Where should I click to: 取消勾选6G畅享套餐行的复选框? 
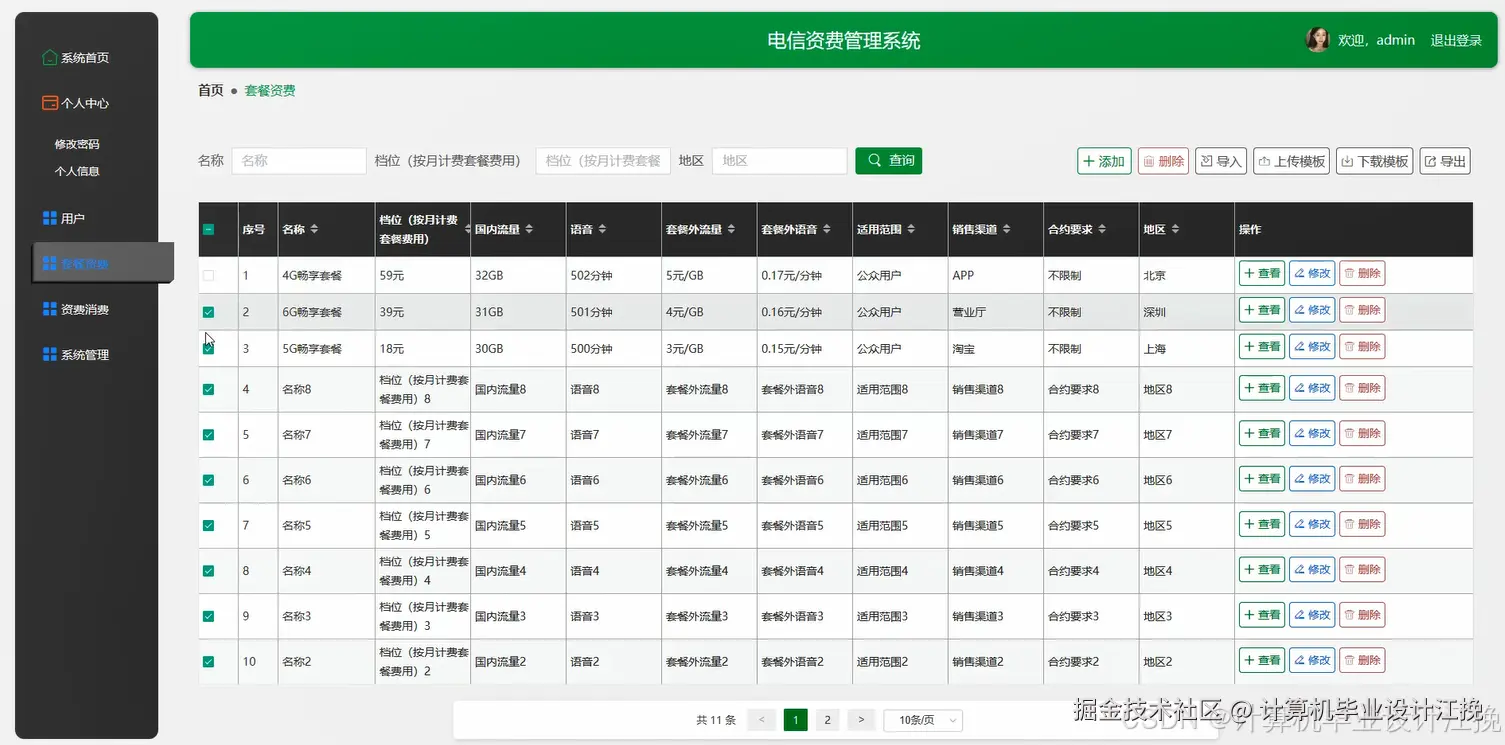coord(210,310)
